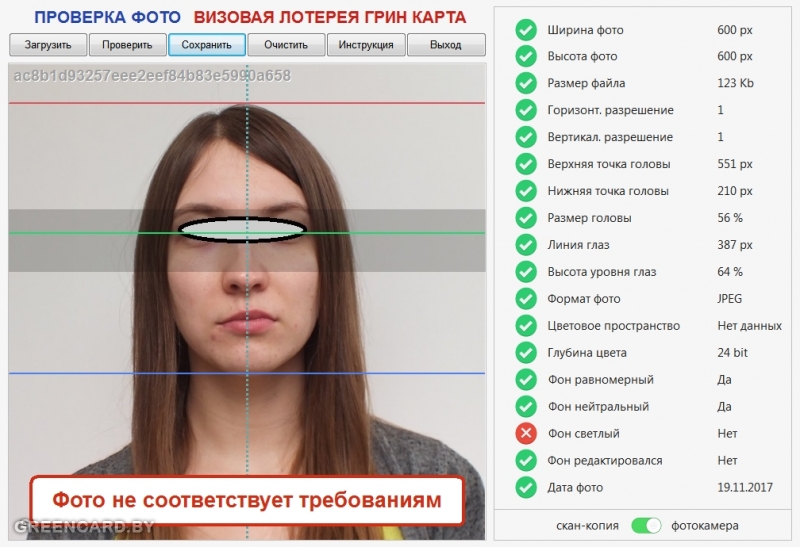Click the green check icon for Фон редактировался
The height and width of the screenshot is (547, 800).
[526, 460]
